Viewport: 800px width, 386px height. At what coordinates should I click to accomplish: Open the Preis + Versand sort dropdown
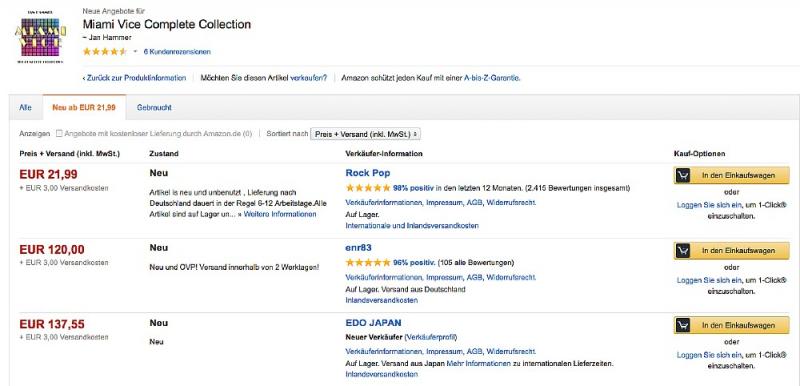365,134
